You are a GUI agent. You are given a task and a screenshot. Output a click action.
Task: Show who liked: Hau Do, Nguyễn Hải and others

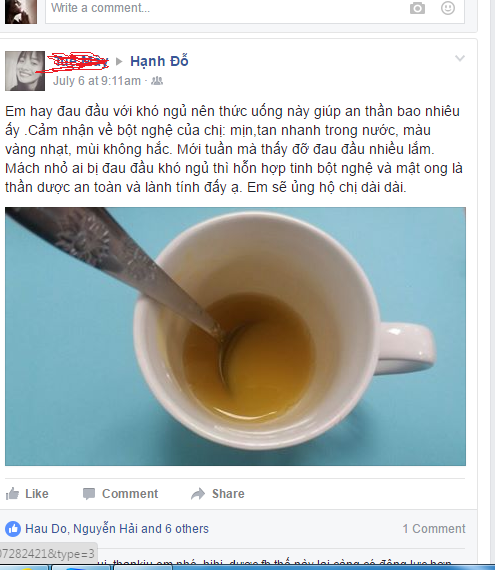tap(117, 529)
